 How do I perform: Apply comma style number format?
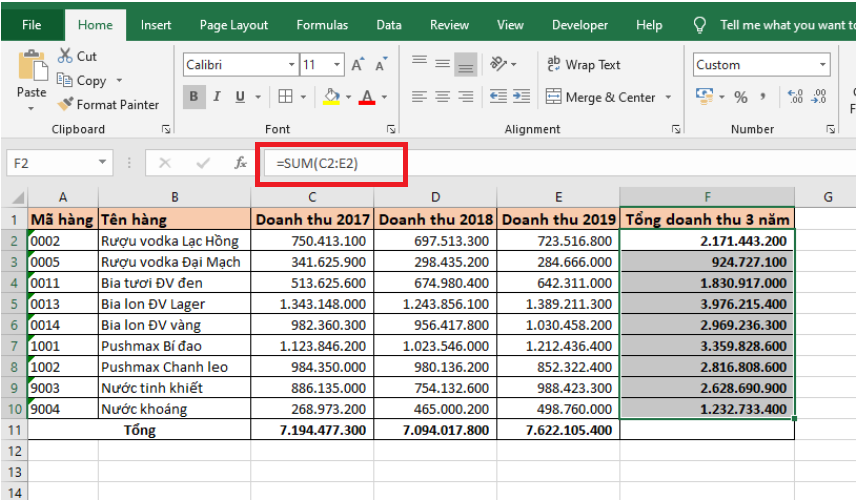(x=763, y=97)
